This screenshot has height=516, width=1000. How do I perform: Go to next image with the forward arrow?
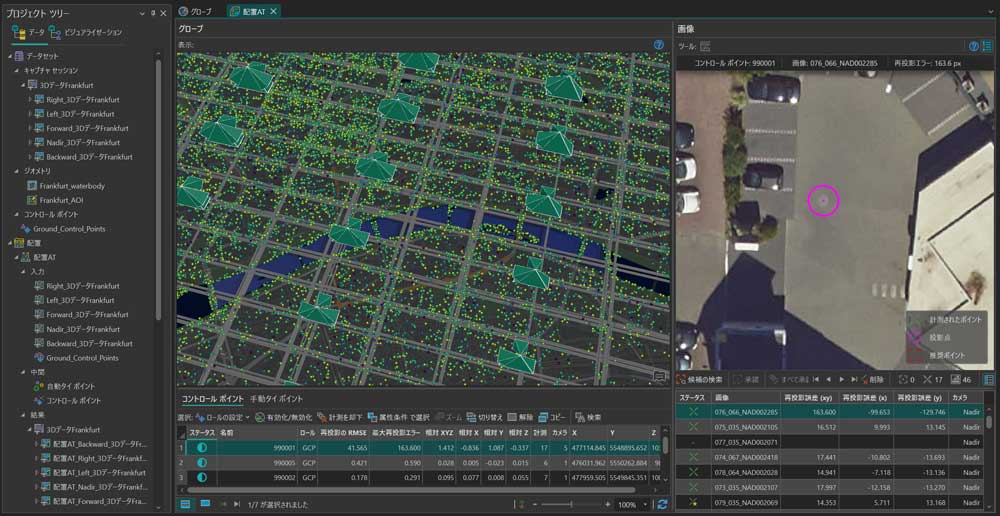(x=842, y=379)
